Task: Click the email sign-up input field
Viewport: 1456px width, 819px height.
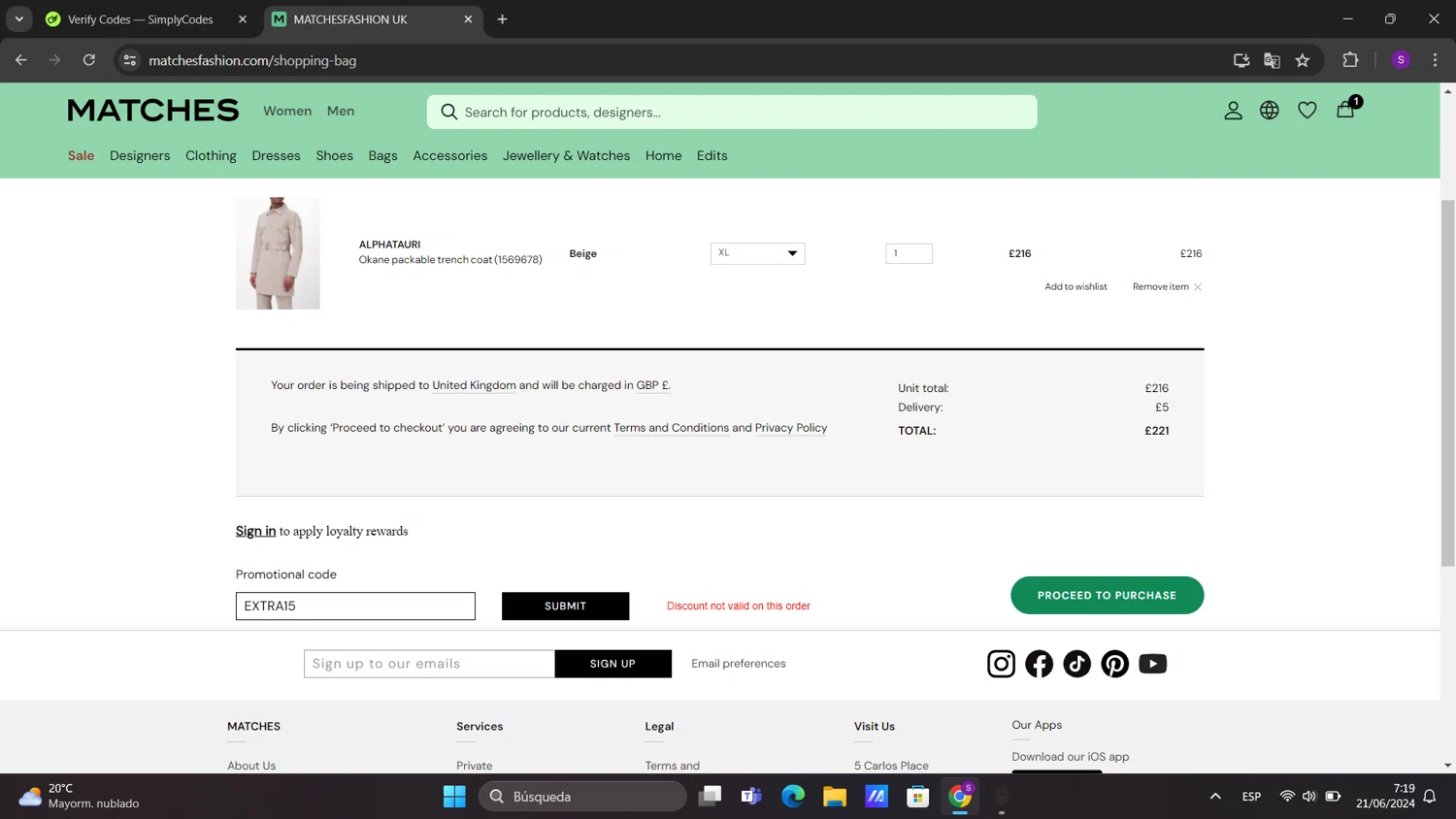Action: (x=429, y=664)
